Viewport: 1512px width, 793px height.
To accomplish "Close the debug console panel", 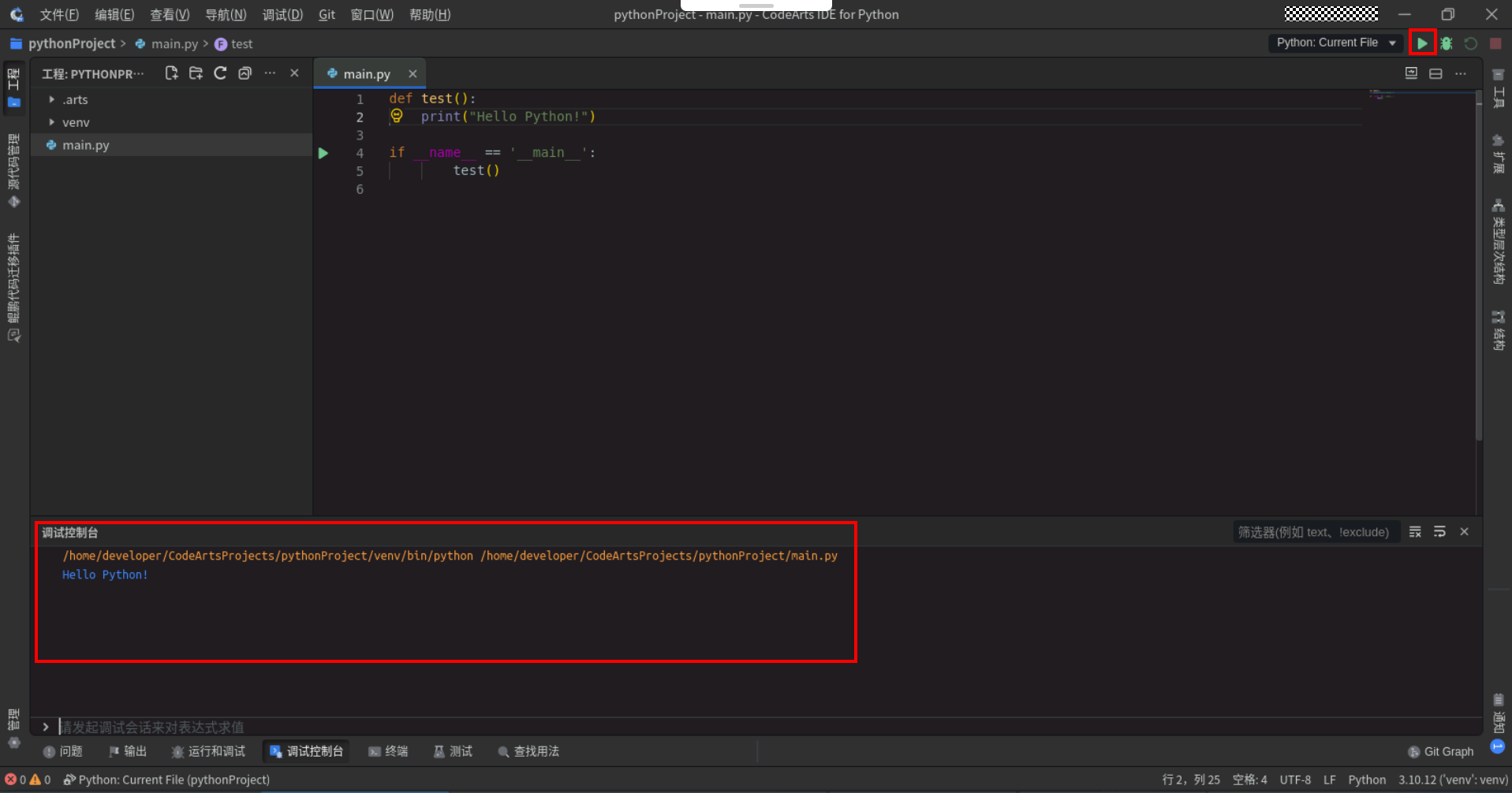I will (x=1464, y=532).
